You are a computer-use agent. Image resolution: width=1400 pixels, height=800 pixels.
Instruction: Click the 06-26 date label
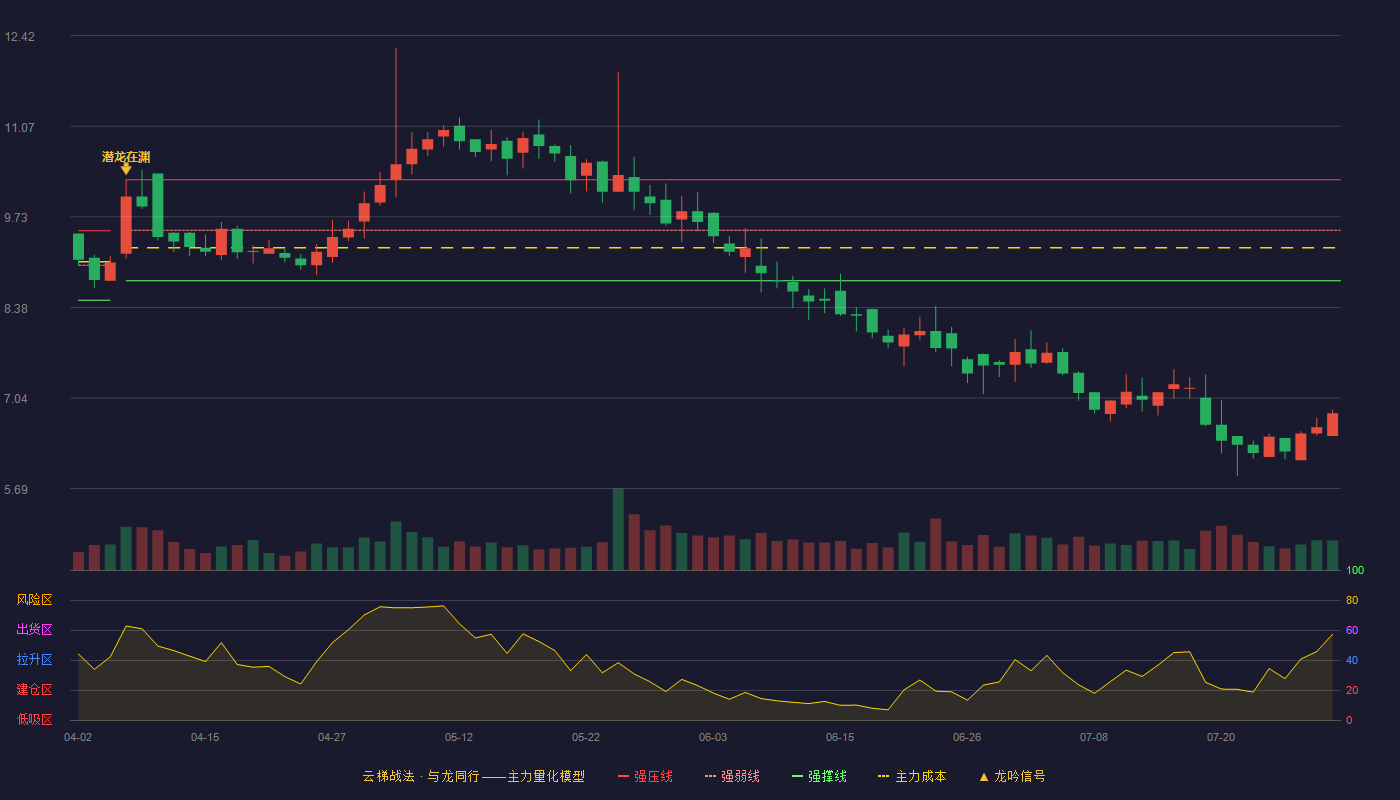pos(967,737)
